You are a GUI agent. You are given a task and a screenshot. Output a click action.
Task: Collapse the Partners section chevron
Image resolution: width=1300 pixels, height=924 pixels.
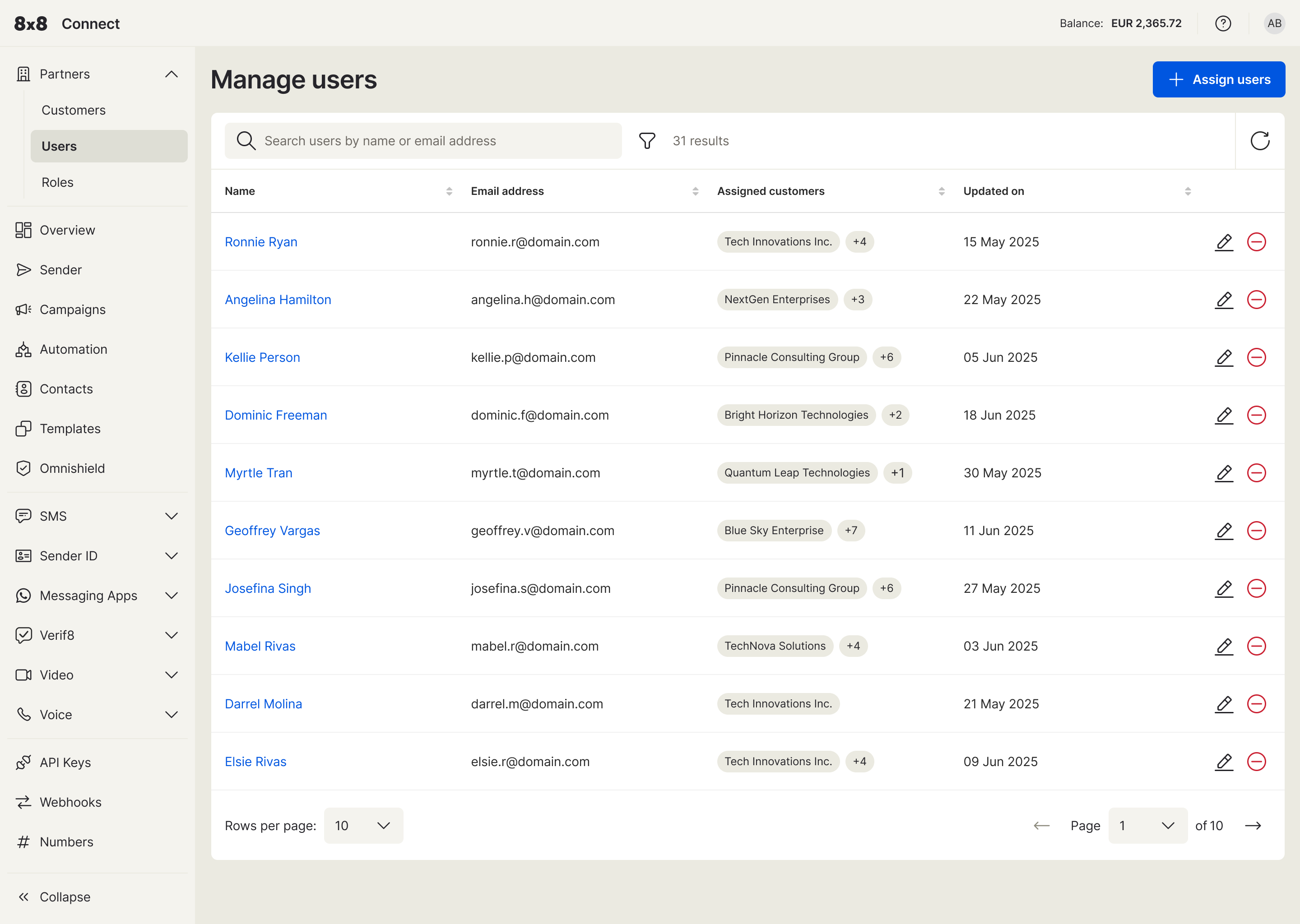coord(172,74)
